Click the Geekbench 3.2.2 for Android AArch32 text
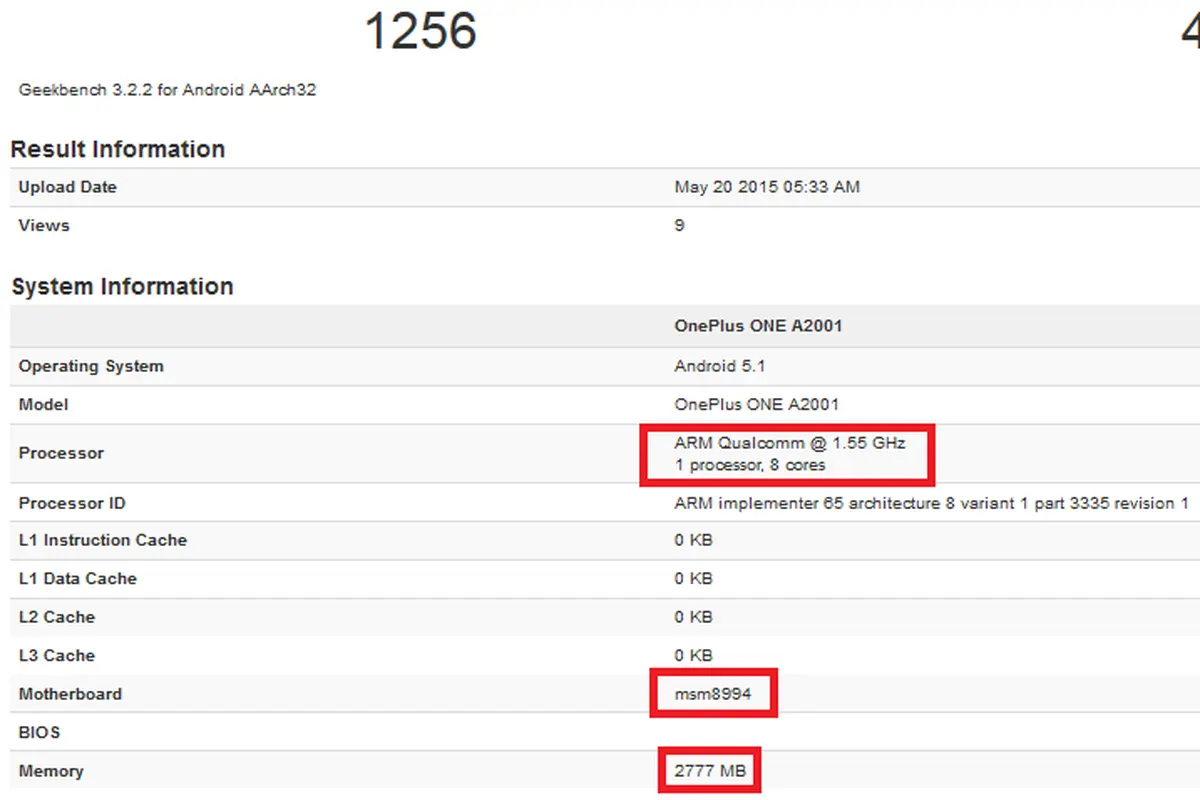This screenshot has height=800, width=1200. point(168,90)
